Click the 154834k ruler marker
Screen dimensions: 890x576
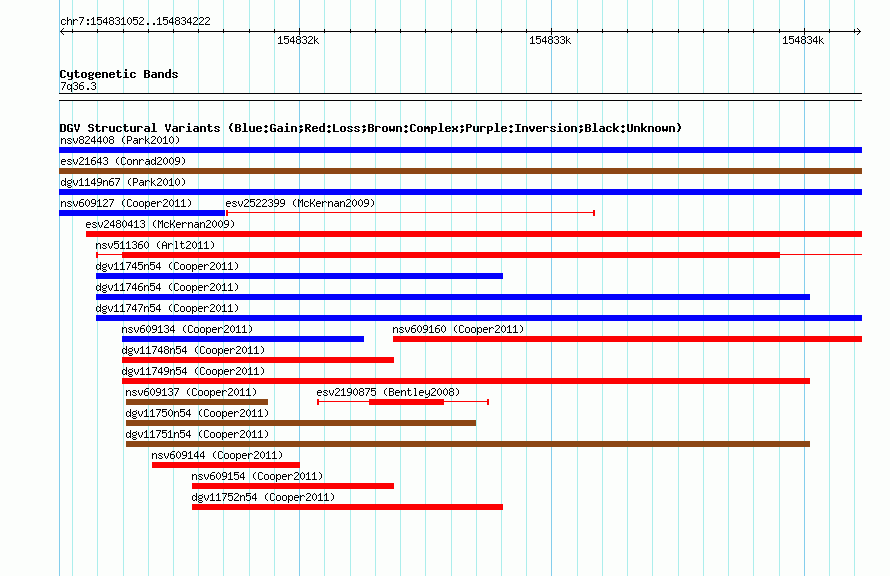tap(803, 40)
